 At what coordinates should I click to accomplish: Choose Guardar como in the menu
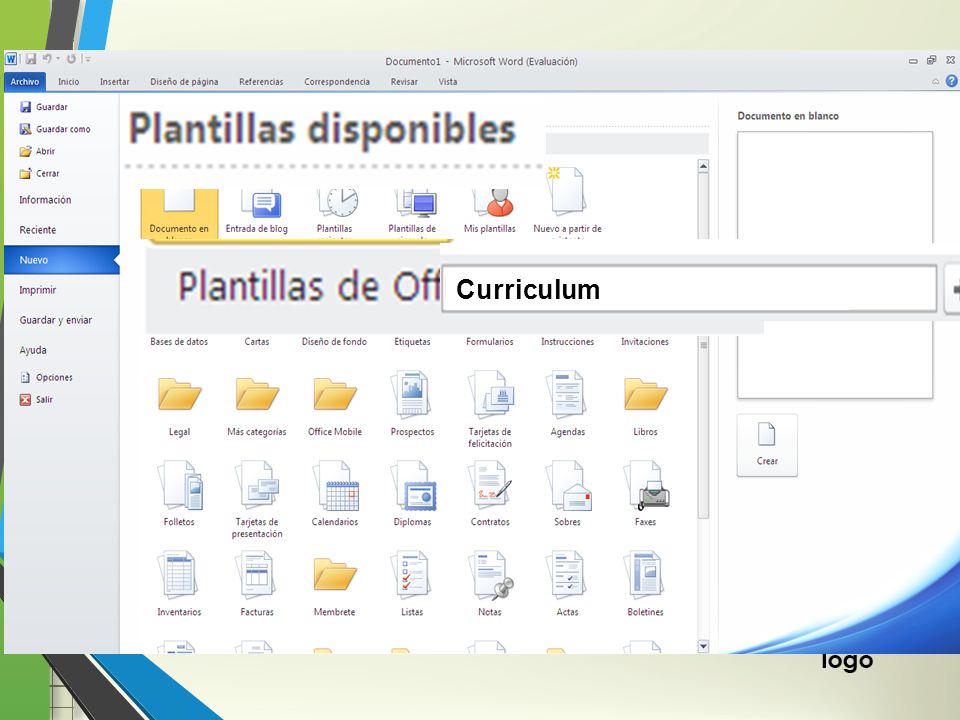click(55, 129)
